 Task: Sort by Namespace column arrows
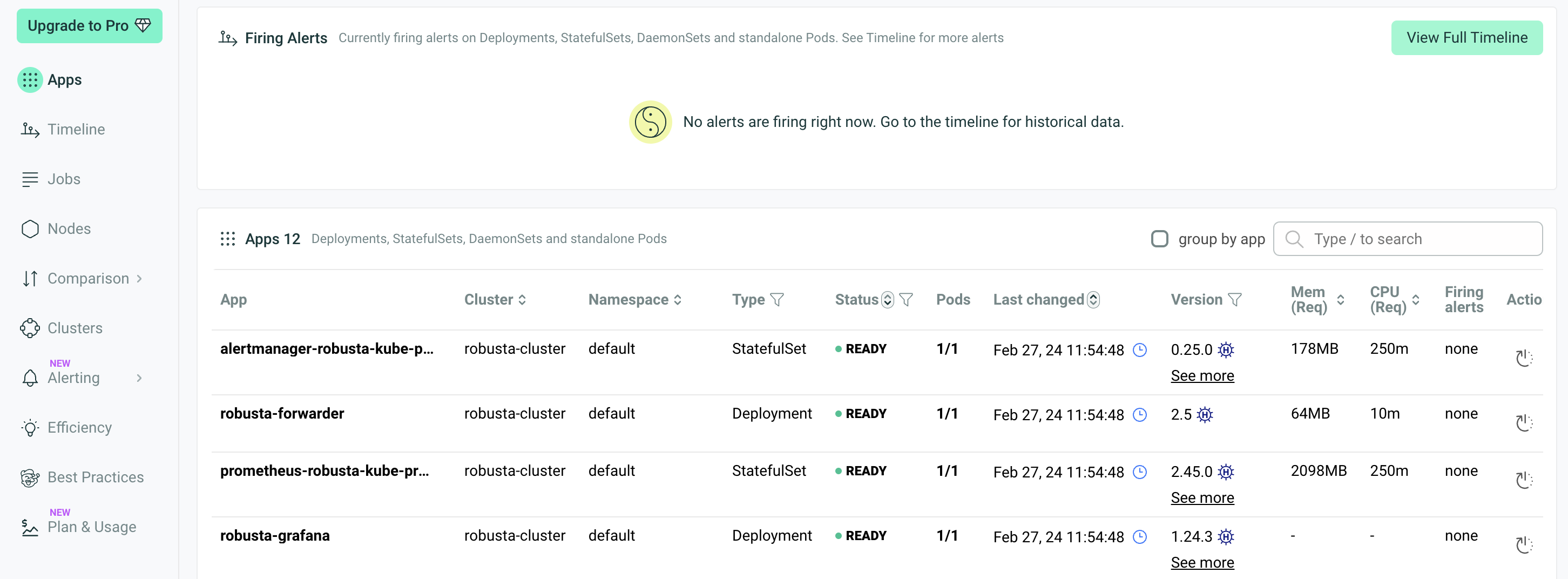tap(678, 300)
